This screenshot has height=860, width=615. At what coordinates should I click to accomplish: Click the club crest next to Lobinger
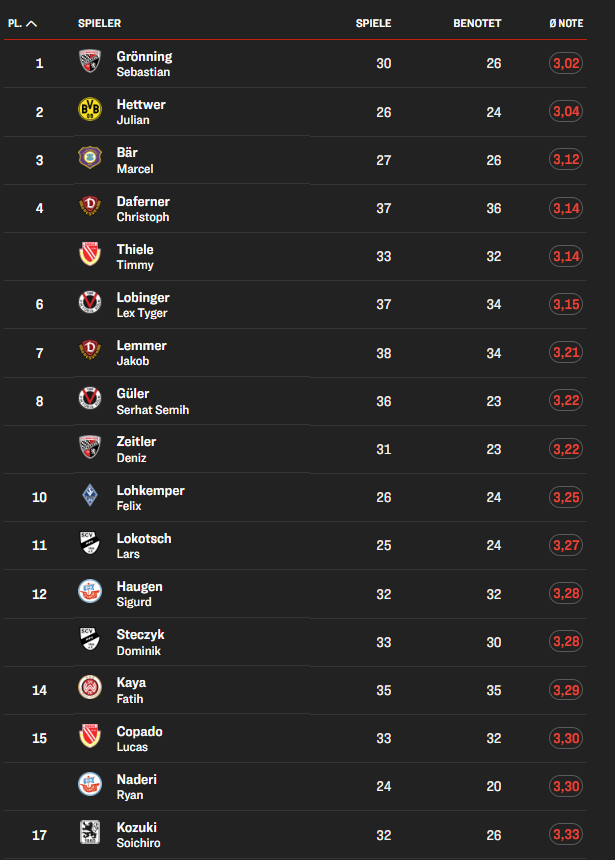90,303
